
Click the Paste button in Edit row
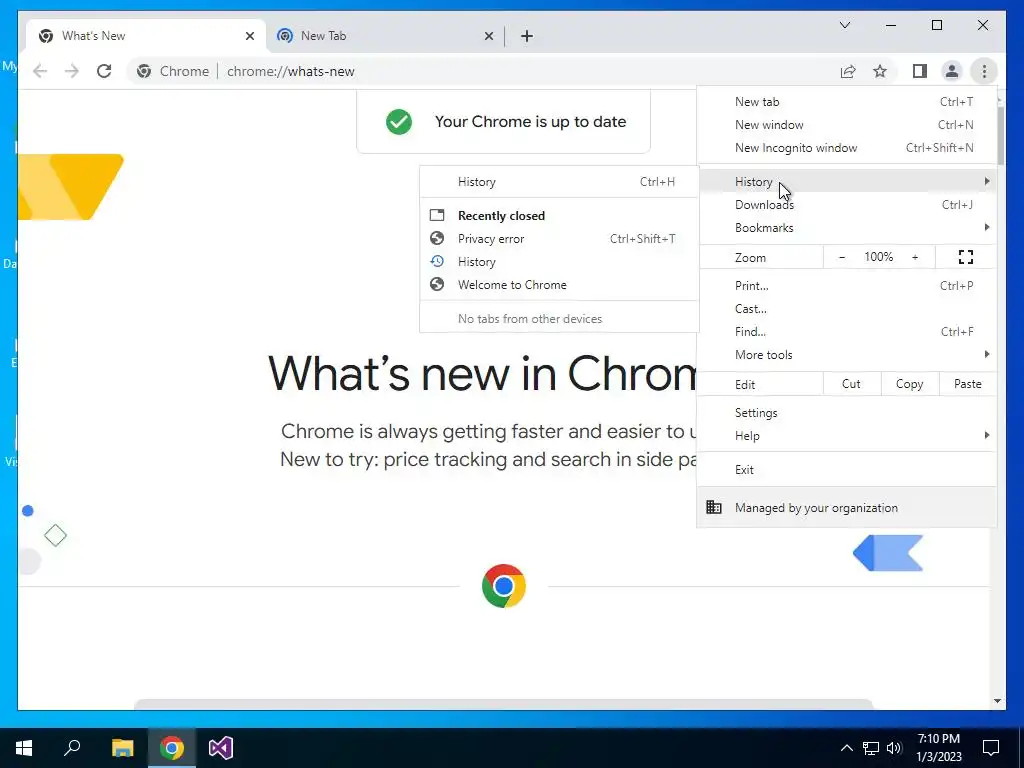(x=968, y=384)
